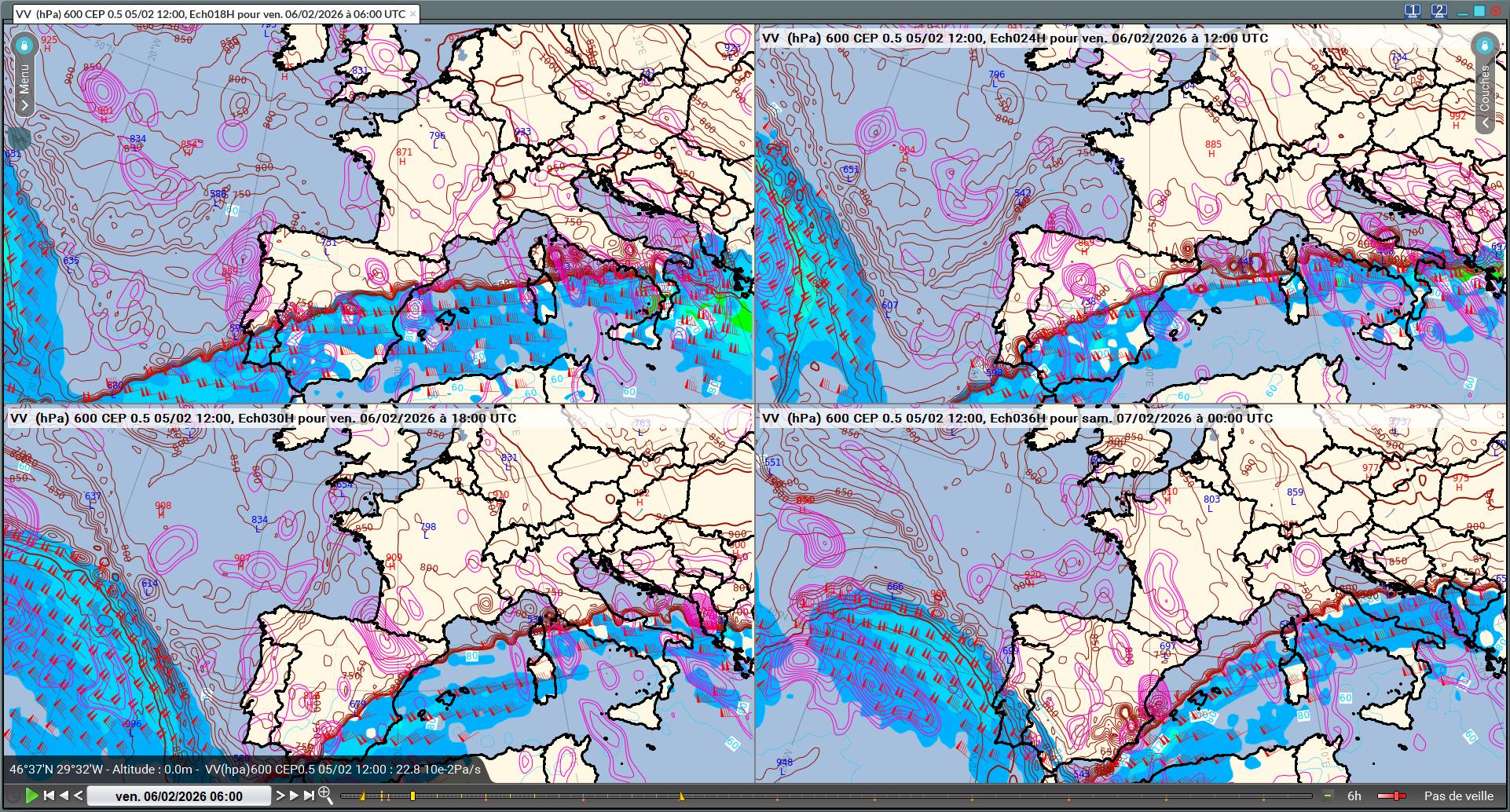The height and width of the screenshot is (812, 1510).
Task: Jump to the first time step
Action: (49, 796)
